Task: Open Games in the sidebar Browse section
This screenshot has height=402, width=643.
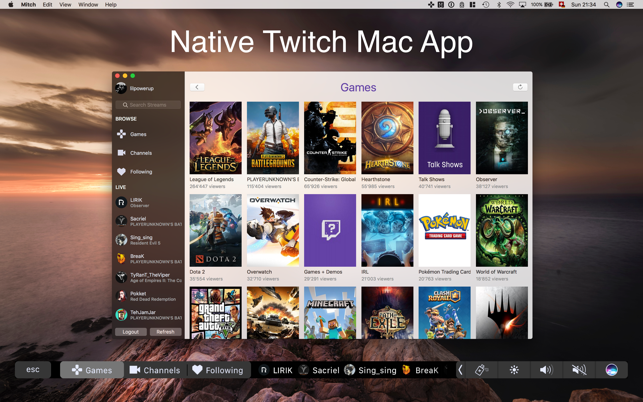Action: click(132, 134)
